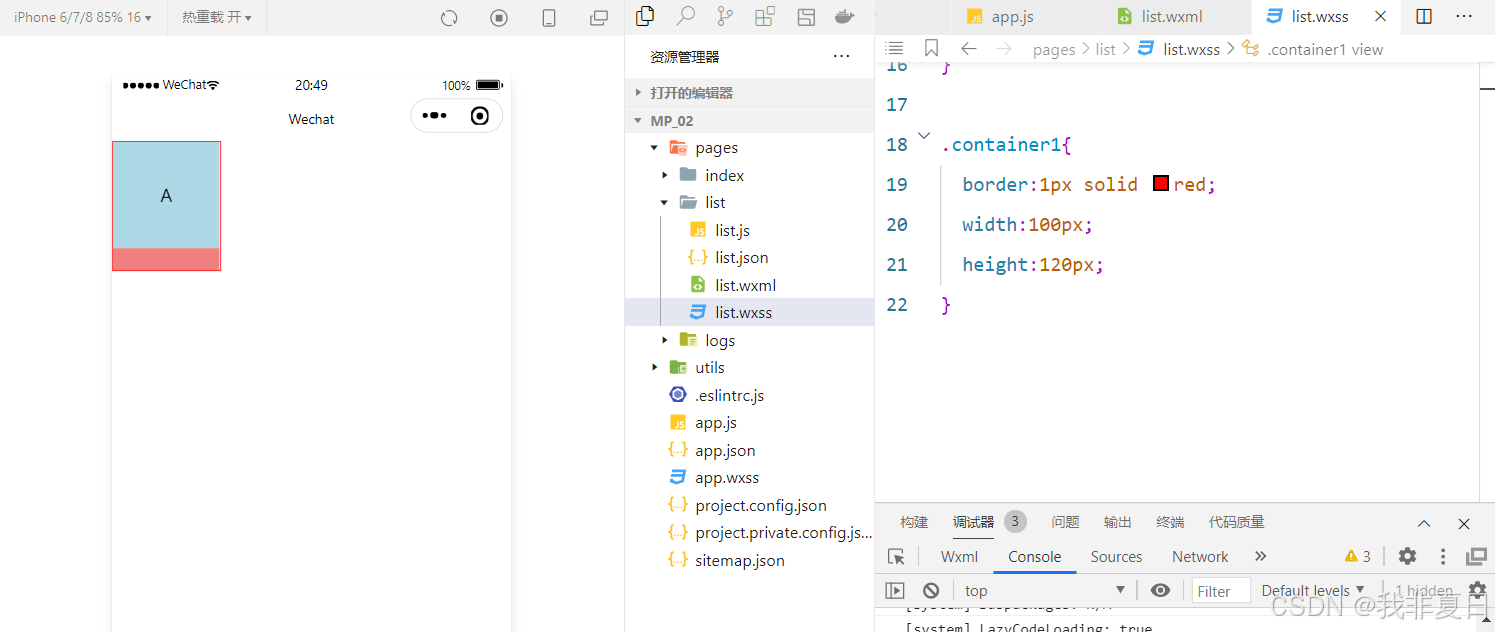The width and height of the screenshot is (1495, 632).
Task: Open the Wxml devtools tab
Action: click(x=959, y=557)
